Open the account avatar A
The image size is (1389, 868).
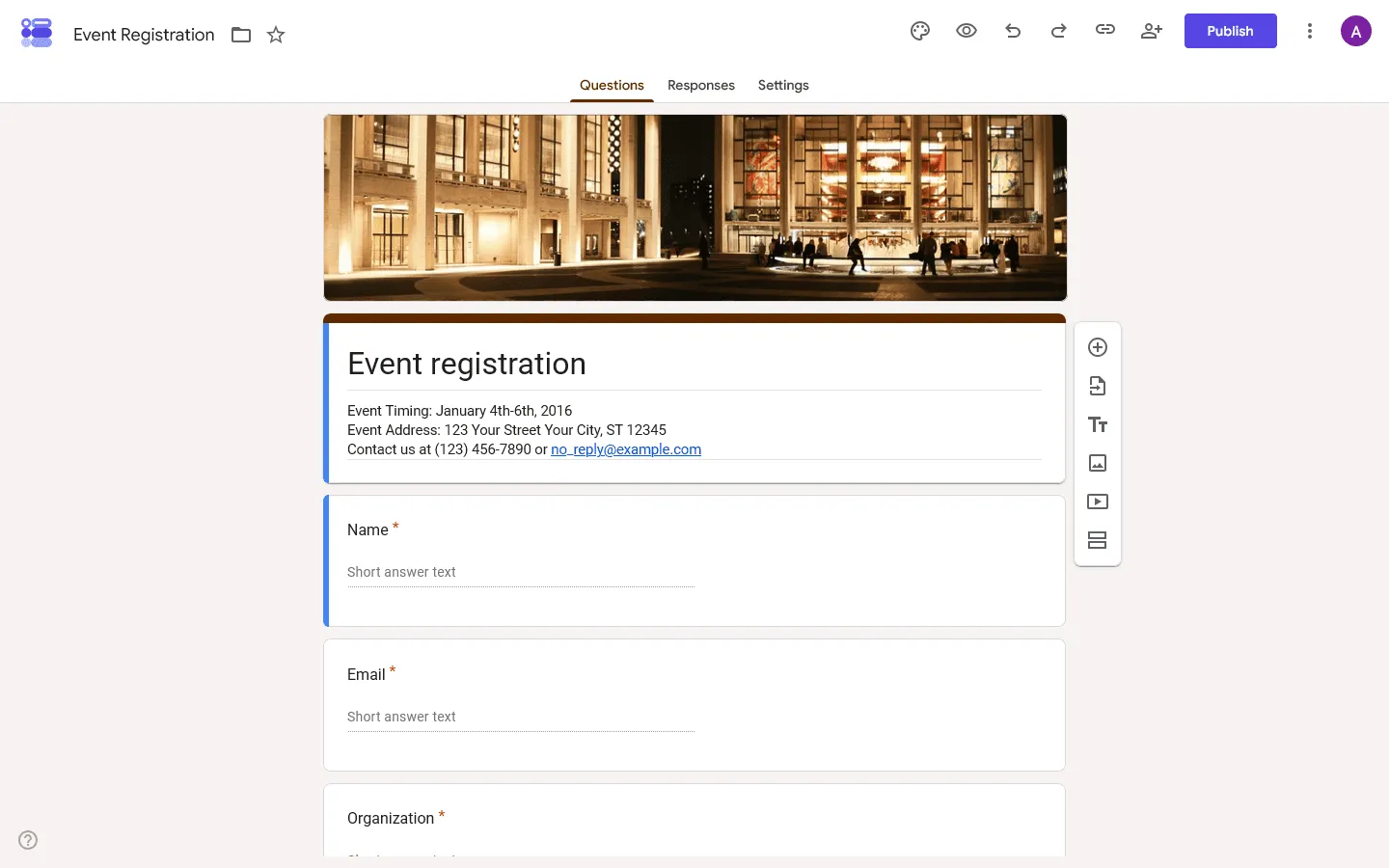tap(1356, 31)
